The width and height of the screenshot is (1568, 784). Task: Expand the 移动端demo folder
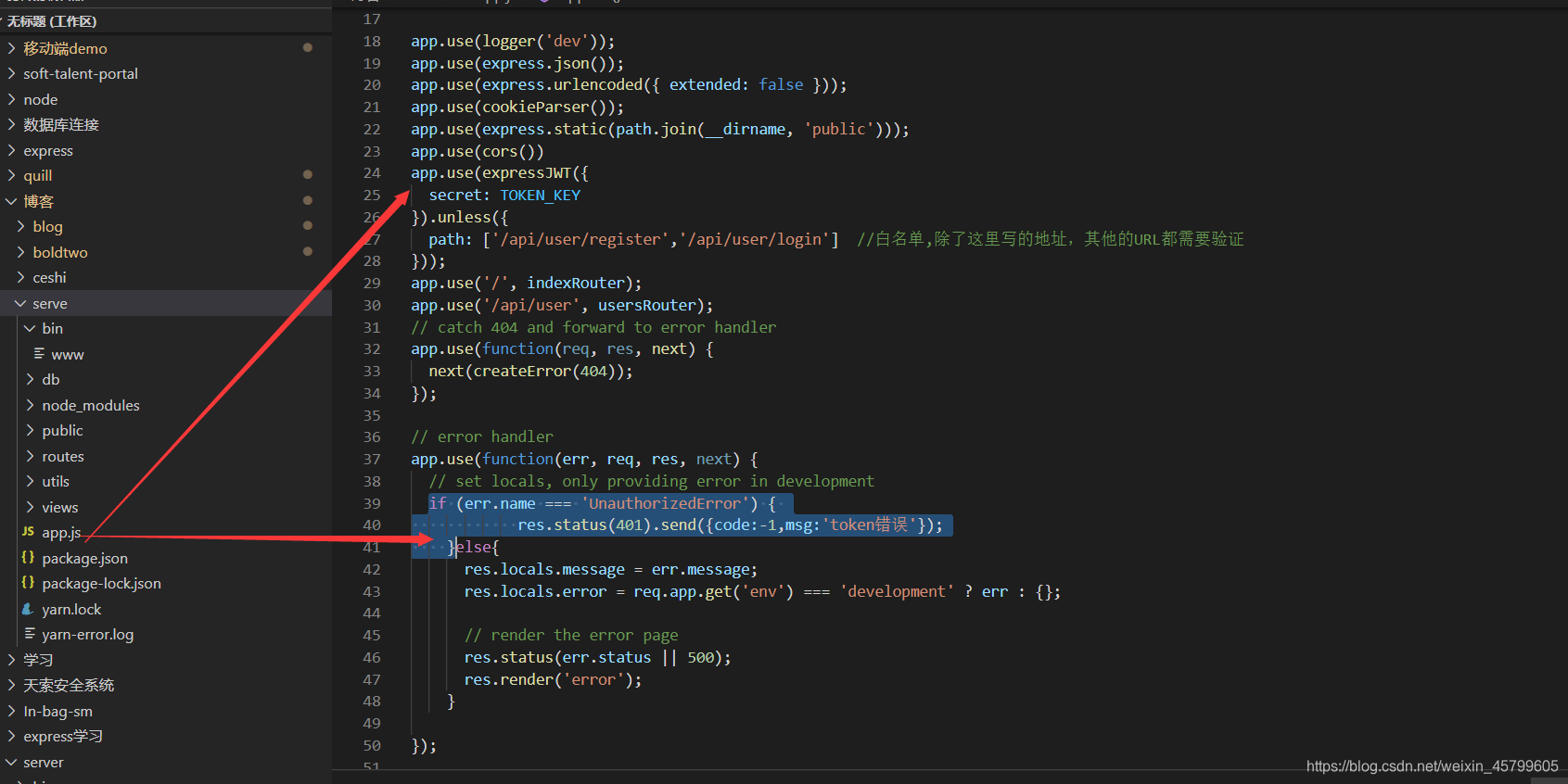11,48
